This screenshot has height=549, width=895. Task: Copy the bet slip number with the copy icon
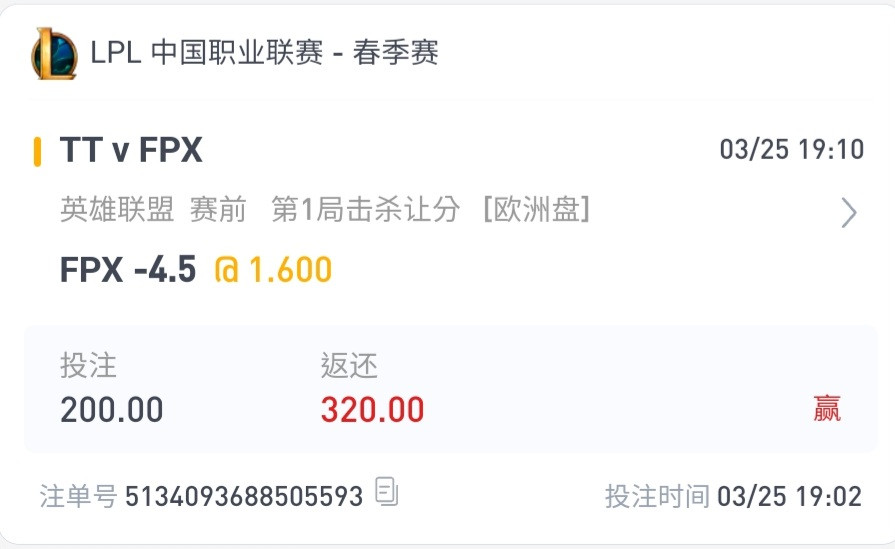click(386, 491)
